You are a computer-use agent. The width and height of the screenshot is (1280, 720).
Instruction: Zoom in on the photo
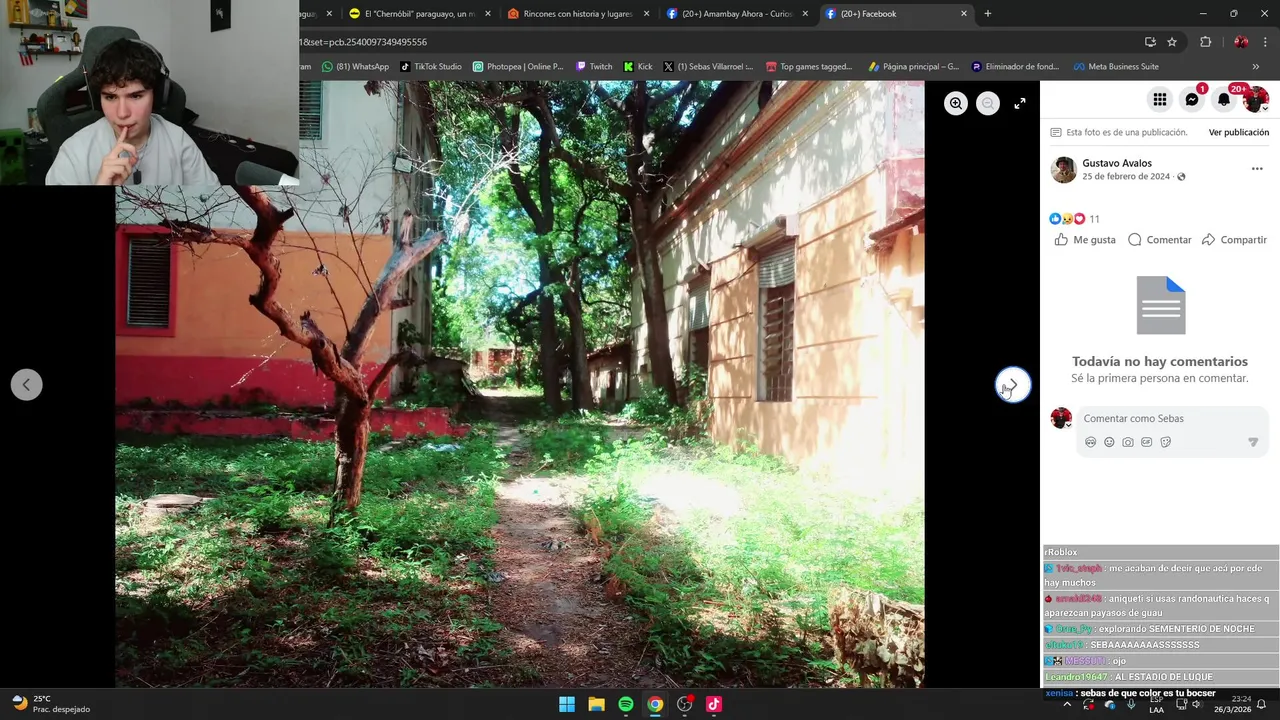pos(956,103)
